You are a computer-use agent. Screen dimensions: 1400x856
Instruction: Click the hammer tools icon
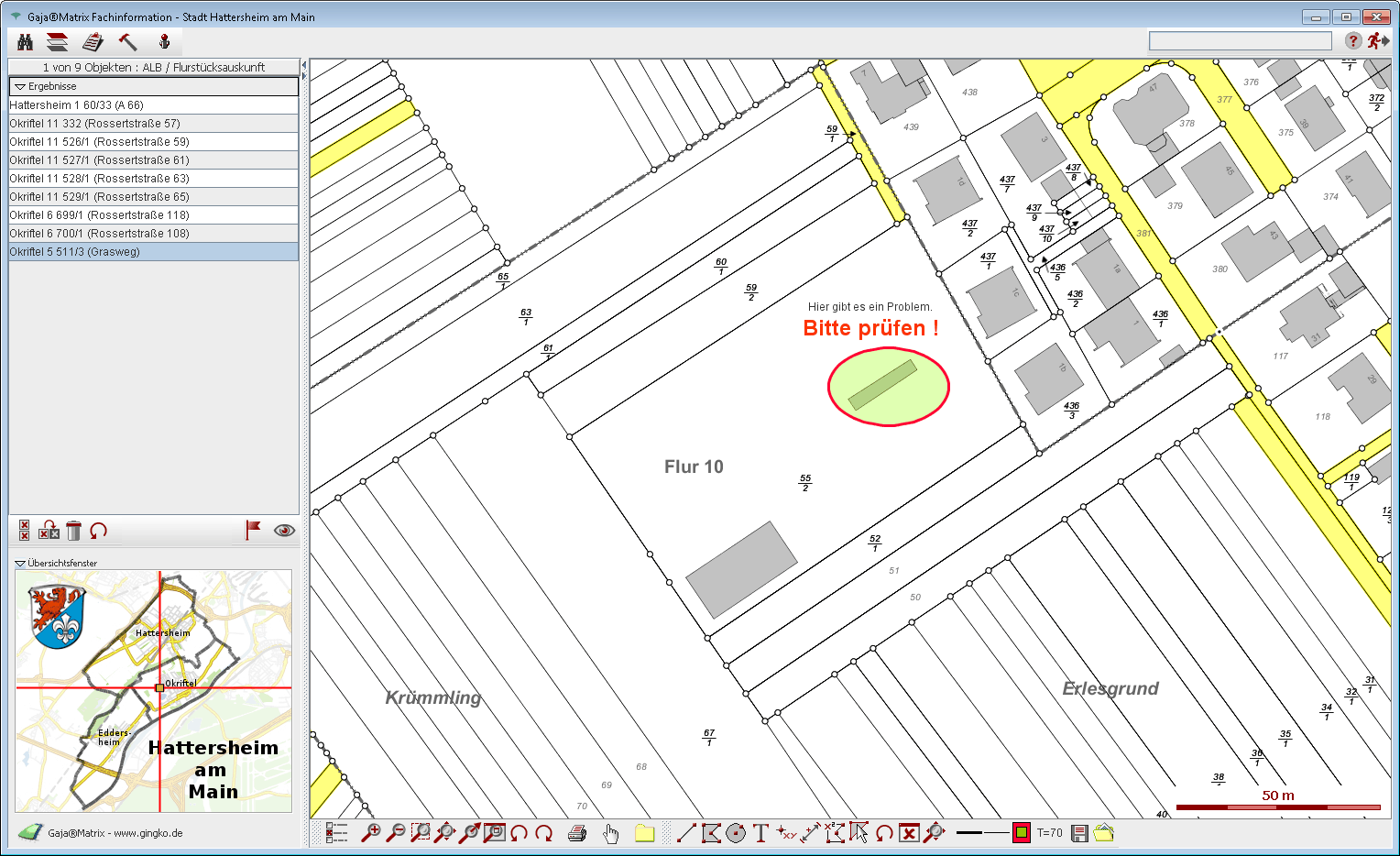pyautogui.click(x=128, y=41)
